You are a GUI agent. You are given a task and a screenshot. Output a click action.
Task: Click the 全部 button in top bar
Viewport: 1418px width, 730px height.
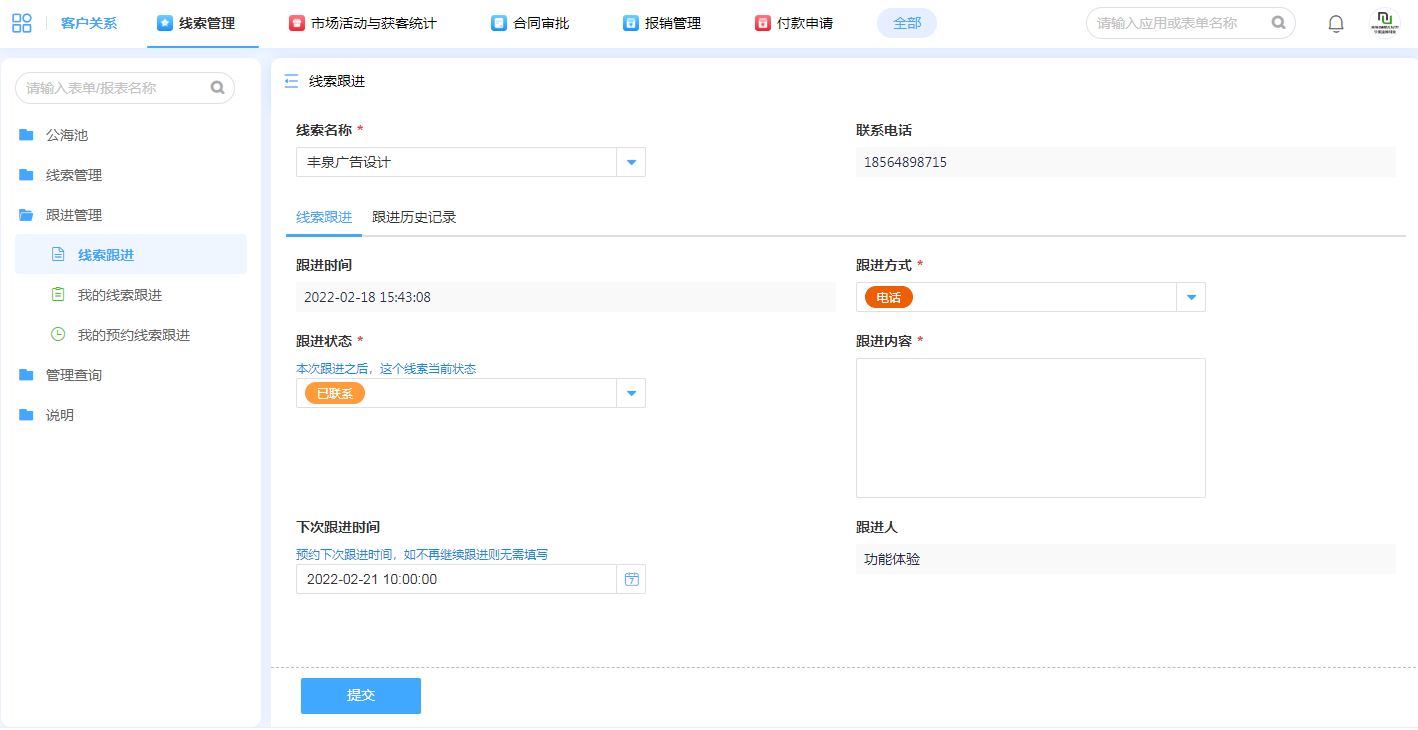click(906, 23)
